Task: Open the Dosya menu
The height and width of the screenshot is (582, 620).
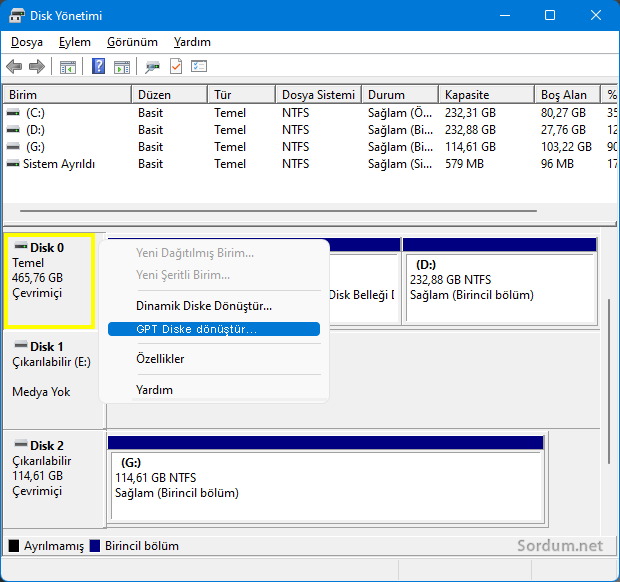Action: (x=27, y=42)
